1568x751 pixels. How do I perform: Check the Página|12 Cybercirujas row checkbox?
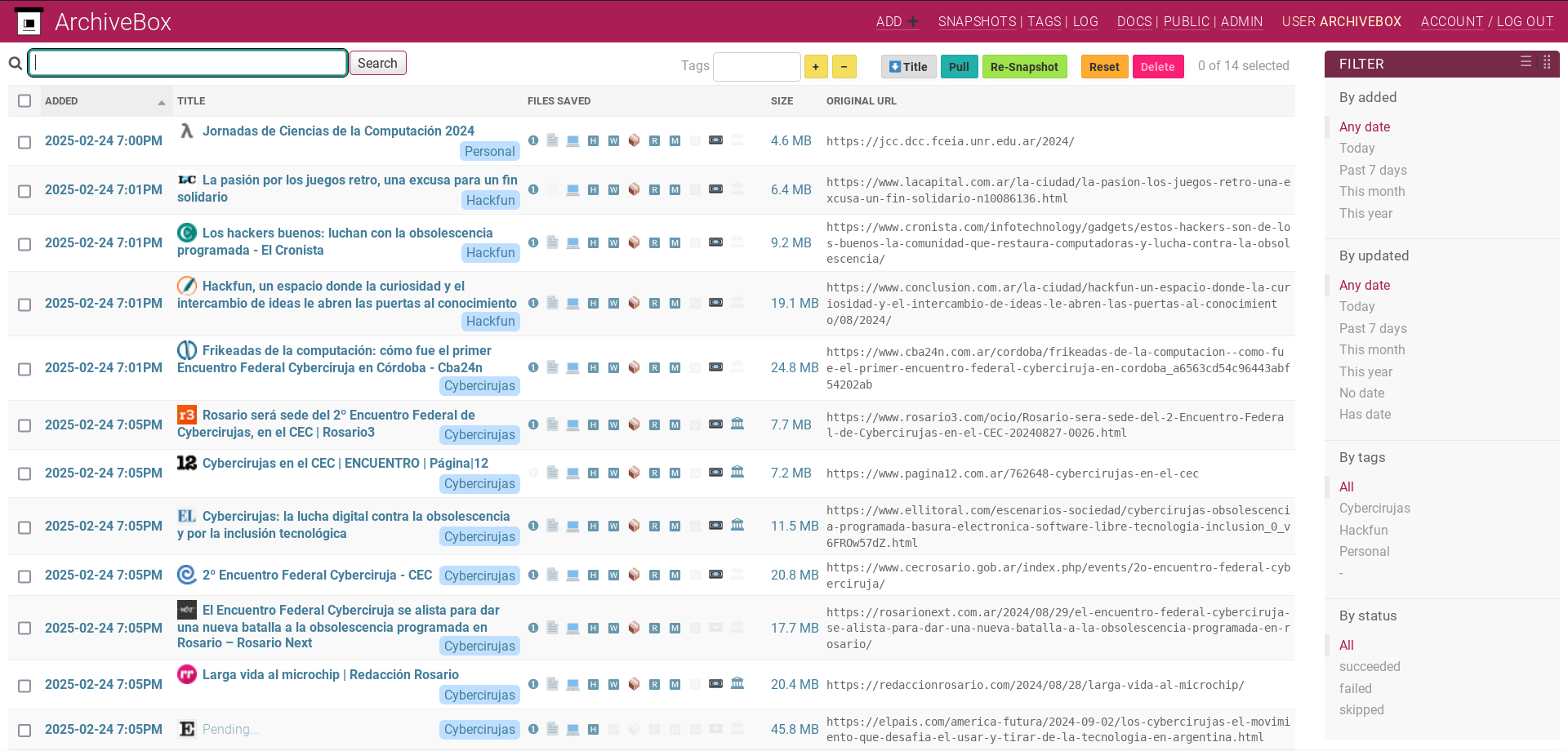click(24, 473)
